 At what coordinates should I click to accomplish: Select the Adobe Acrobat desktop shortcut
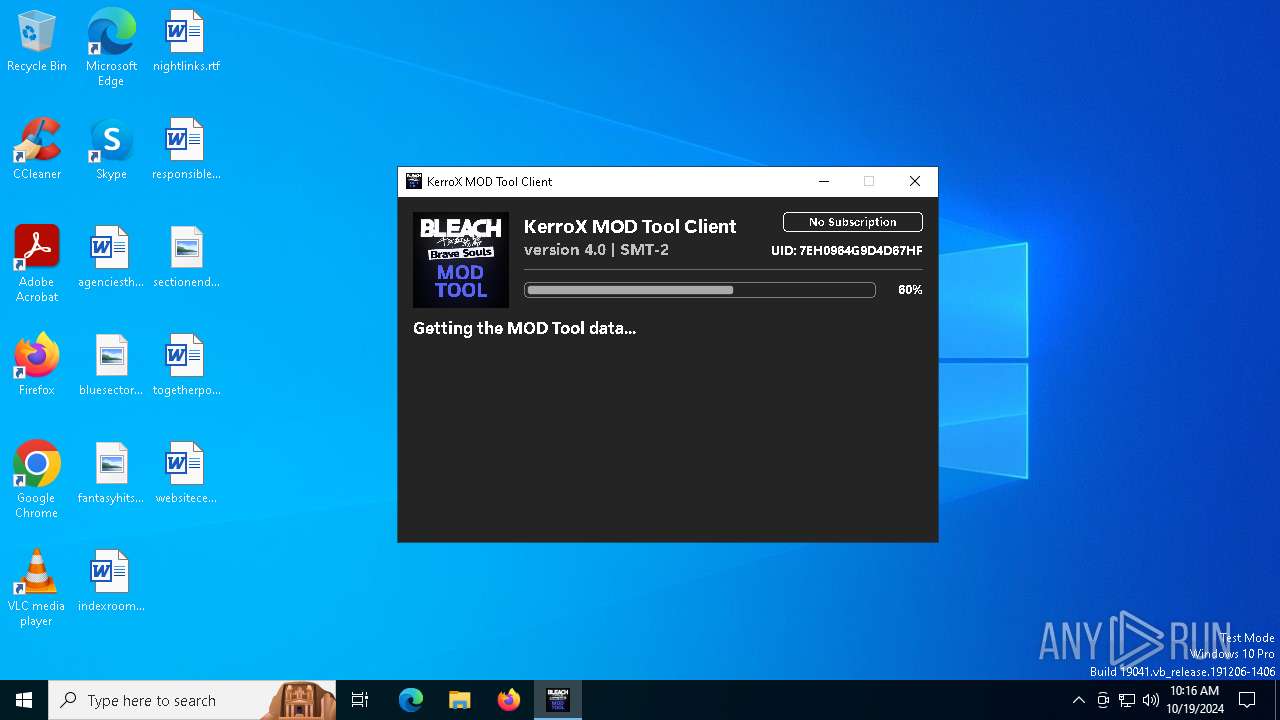pos(37,264)
